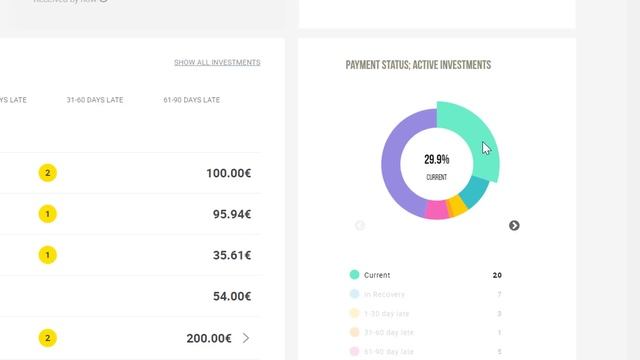Screen dimensions: 640x360
Task: Select the pink segment of the donut chart
Action: 437,210
